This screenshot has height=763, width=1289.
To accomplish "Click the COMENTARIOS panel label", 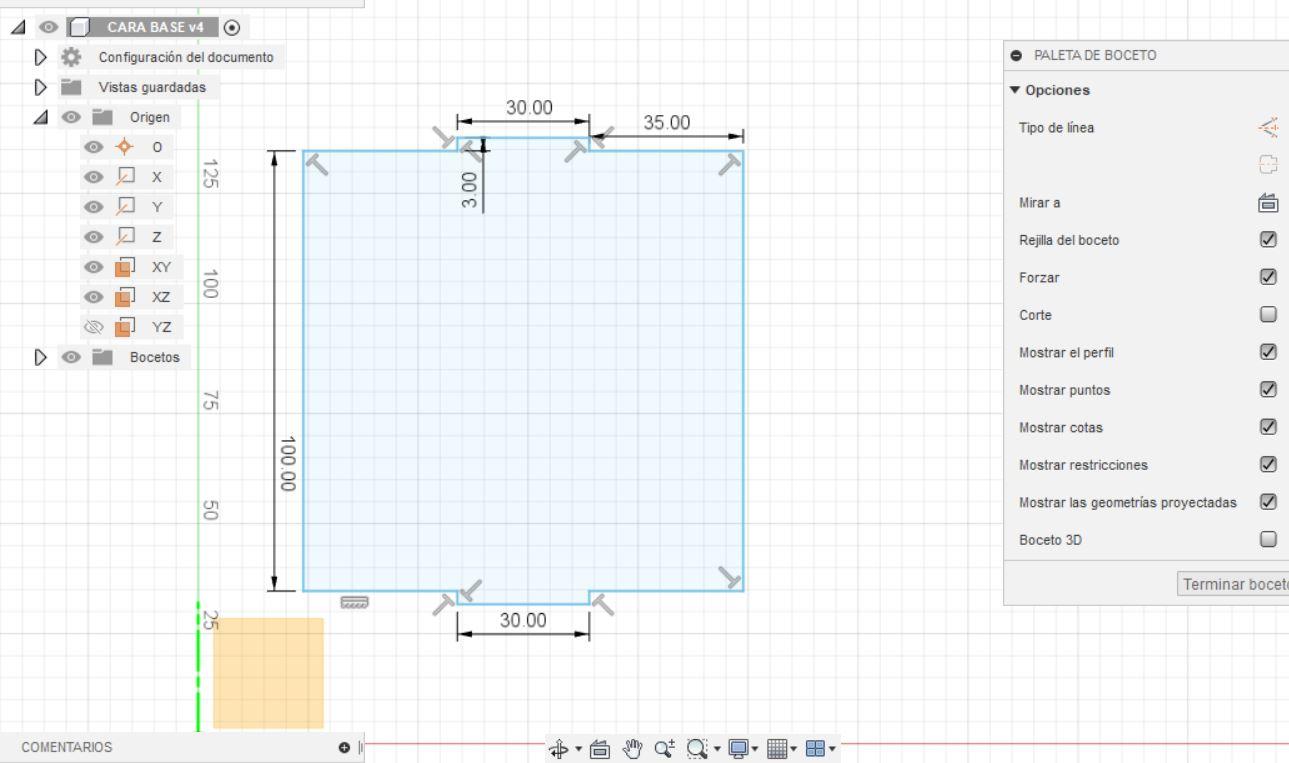I will [x=66, y=747].
